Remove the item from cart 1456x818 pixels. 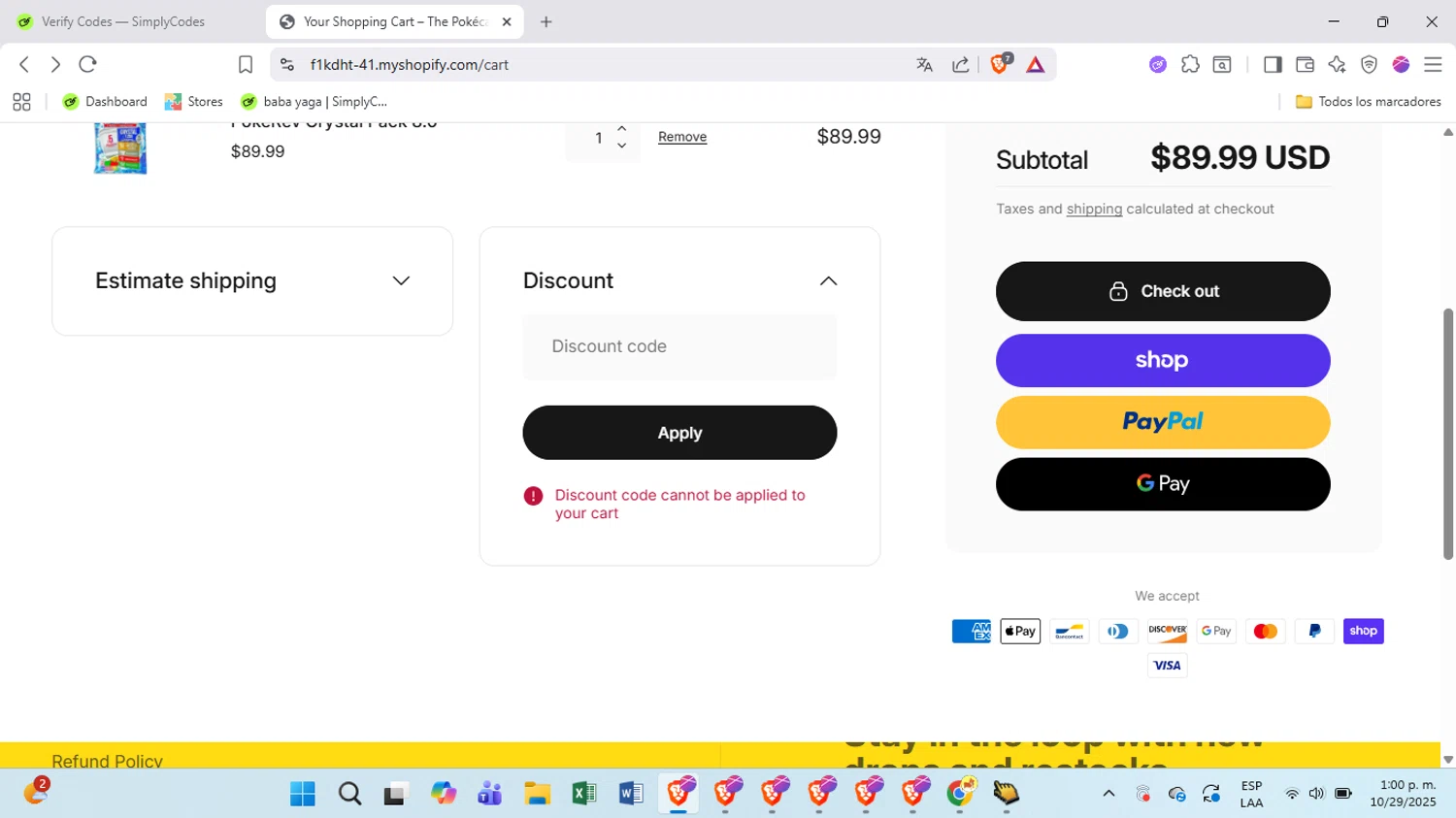tap(682, 137)
